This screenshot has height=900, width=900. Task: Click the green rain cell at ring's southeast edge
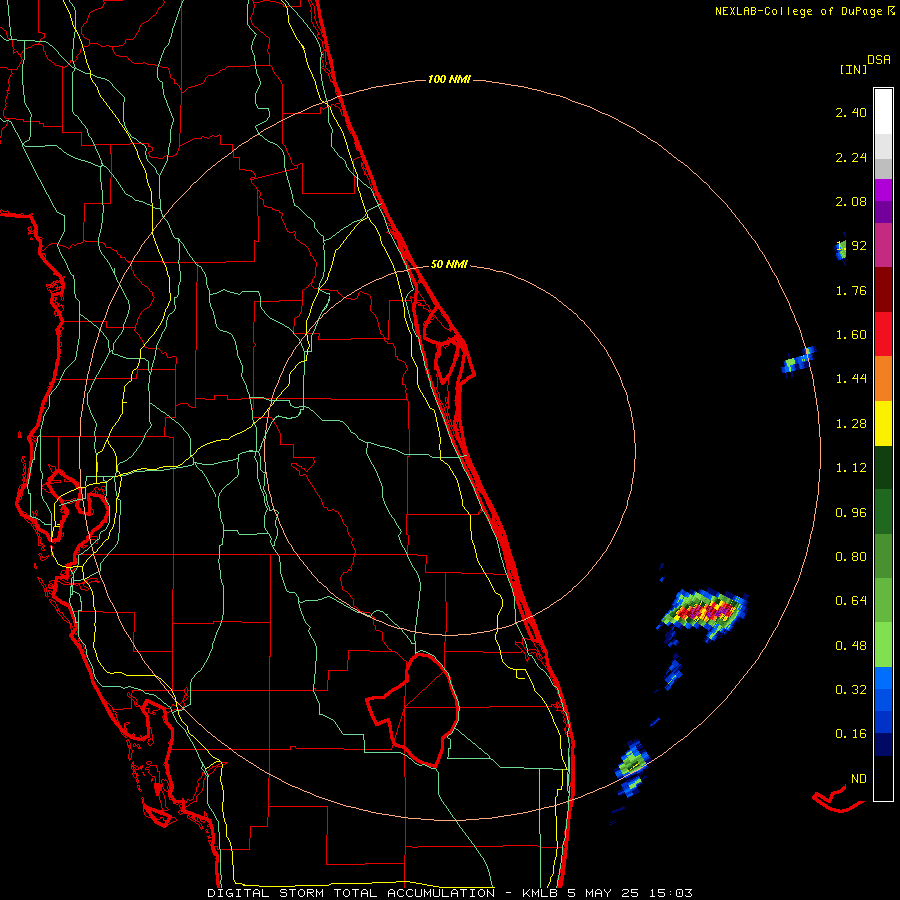(x=631, y=763)
